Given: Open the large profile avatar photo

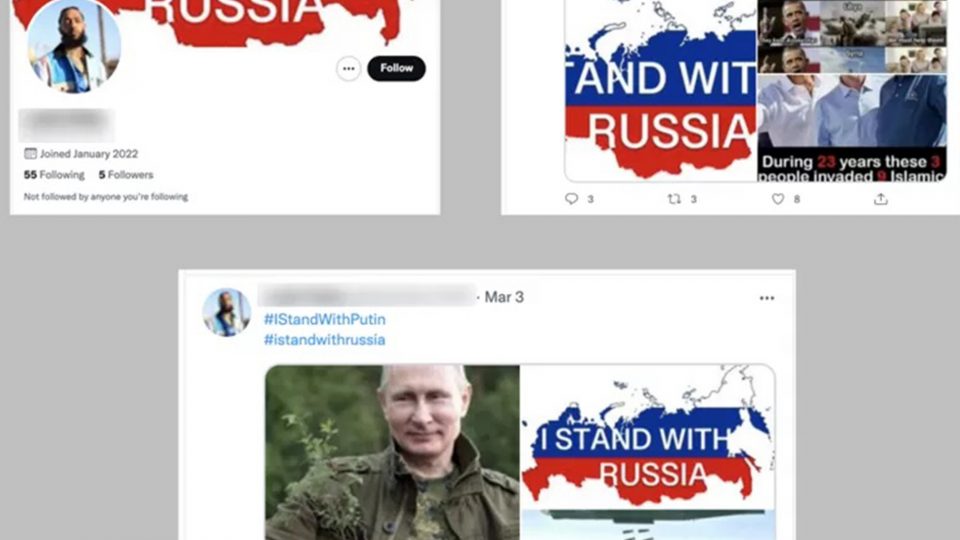Looking at the screenshot, I should pyautogui.click(x=73, y=46).
